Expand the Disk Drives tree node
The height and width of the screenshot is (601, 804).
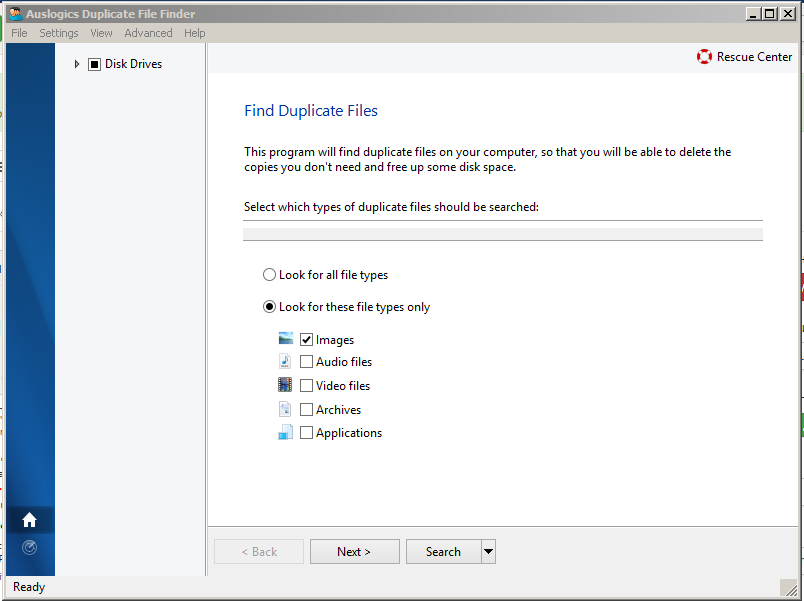point(76,64)
